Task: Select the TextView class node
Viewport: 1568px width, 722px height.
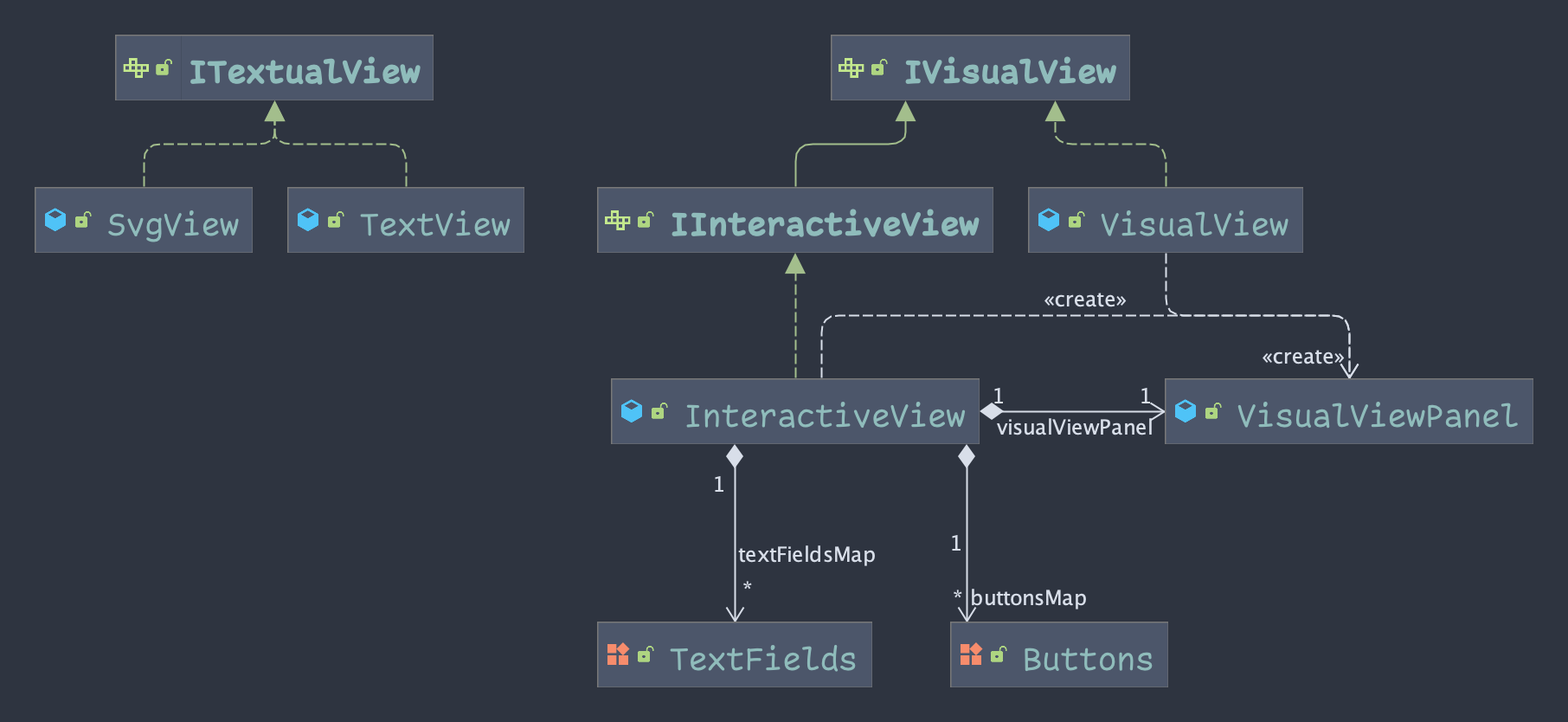Action: pyautogui.click(x=406, y=220)
